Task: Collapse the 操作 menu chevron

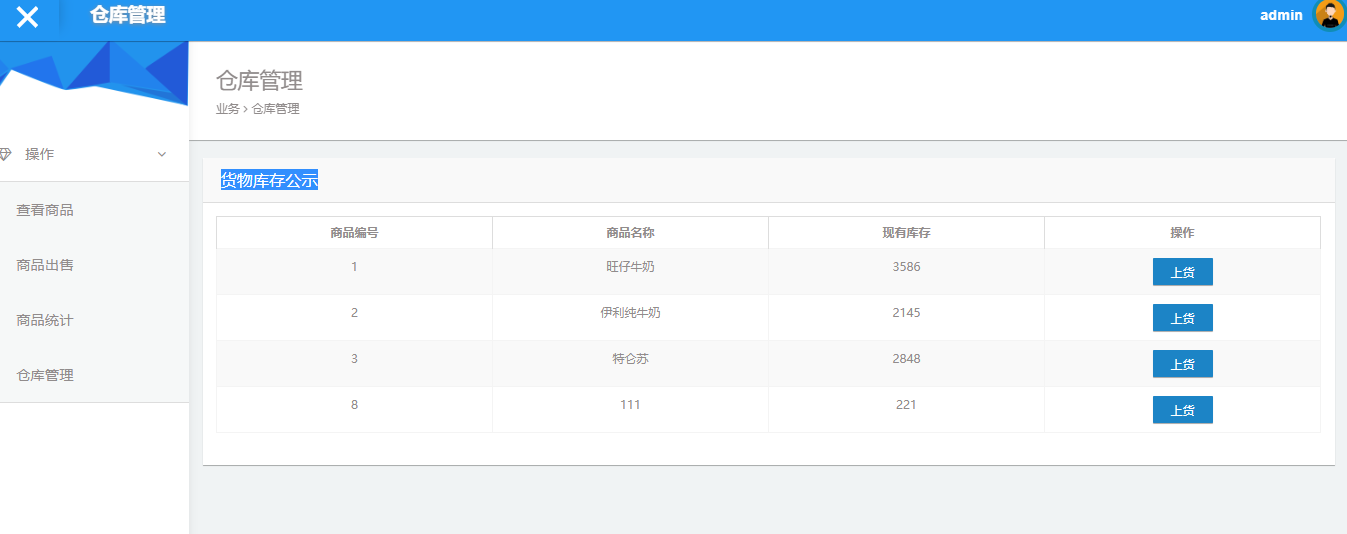Action: click(x=162, y=154)
